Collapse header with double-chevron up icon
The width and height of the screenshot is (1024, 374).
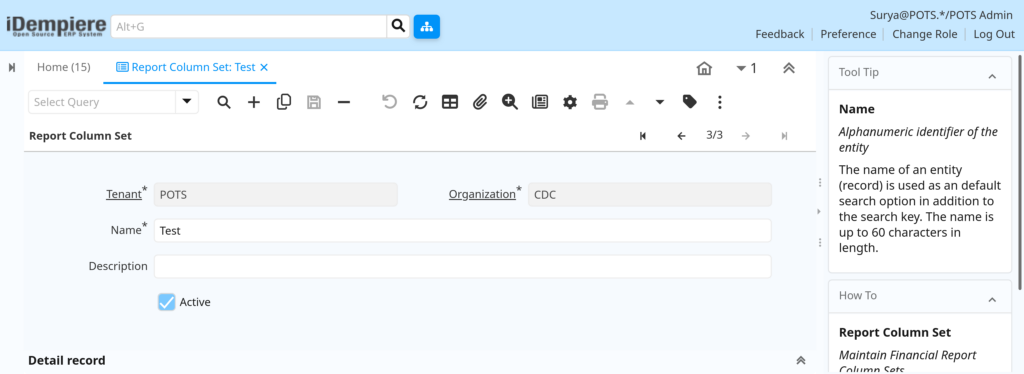[x=789, y=68]
